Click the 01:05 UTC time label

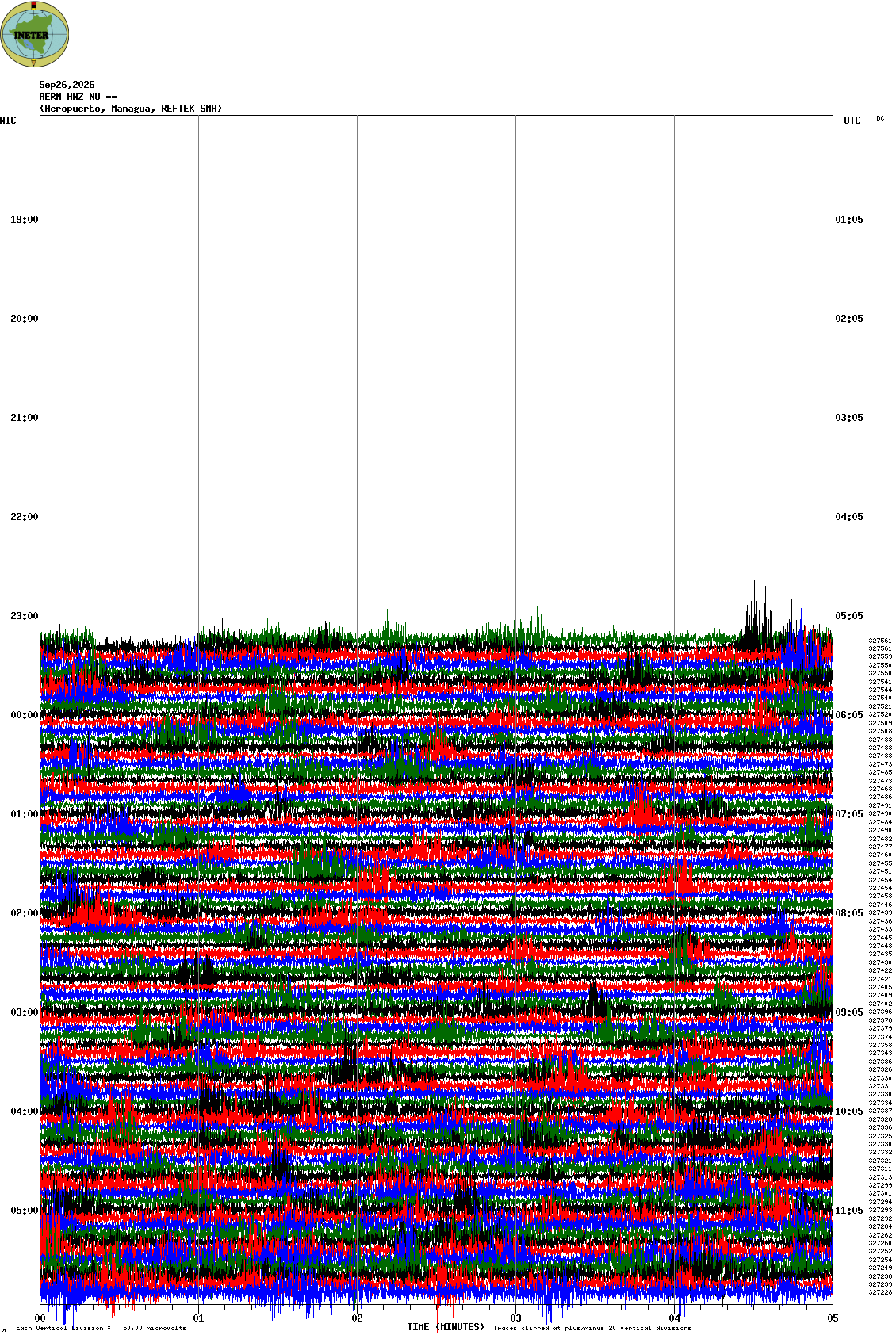coord(849,220)
